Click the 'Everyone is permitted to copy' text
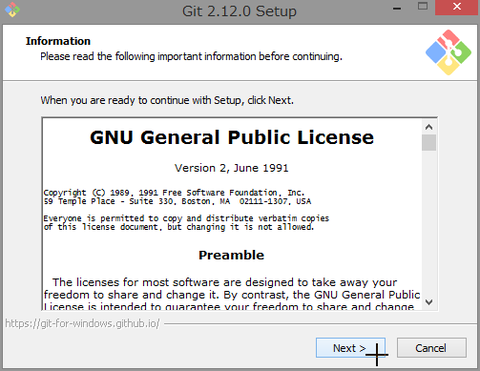 click(x=186, y=223)
